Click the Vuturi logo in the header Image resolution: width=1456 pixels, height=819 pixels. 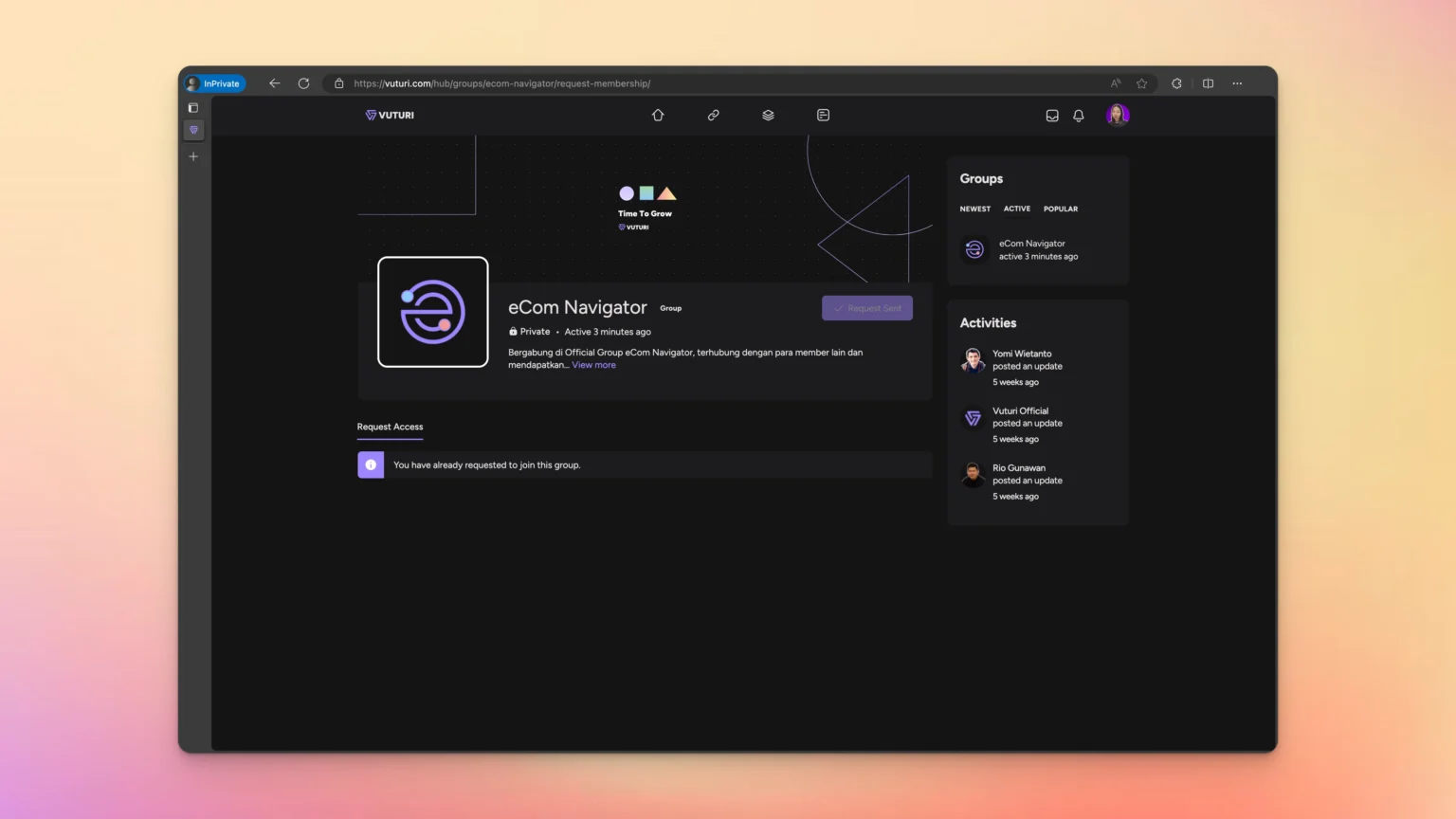tap(390, 115)
